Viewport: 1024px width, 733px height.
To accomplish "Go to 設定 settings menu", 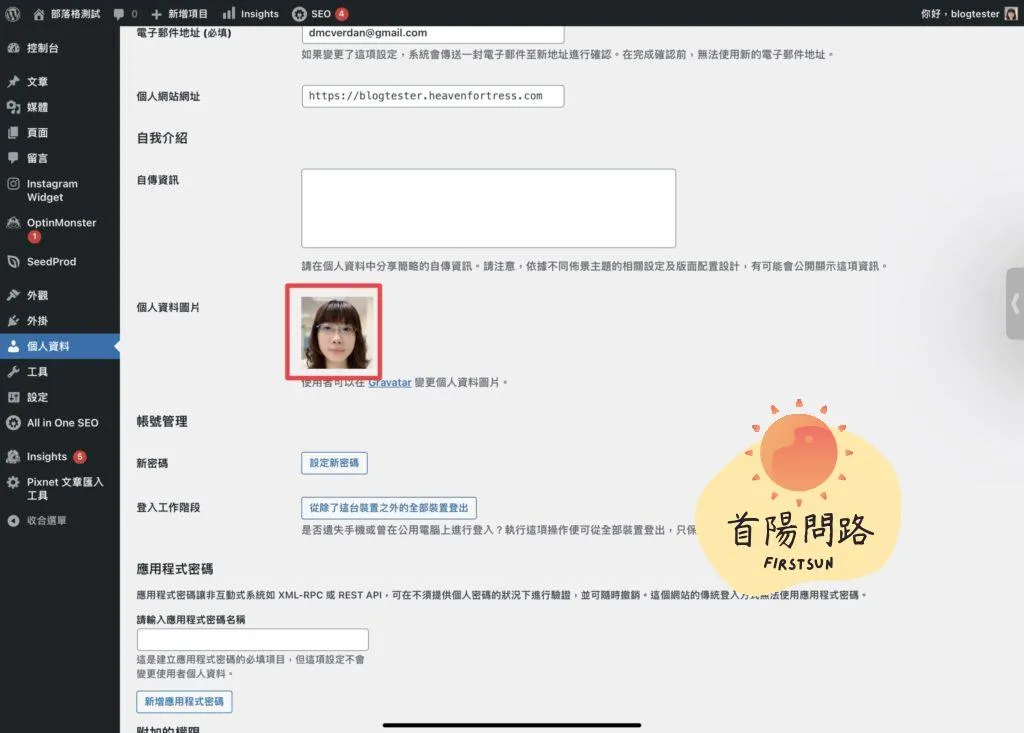I will click(37, 397).
